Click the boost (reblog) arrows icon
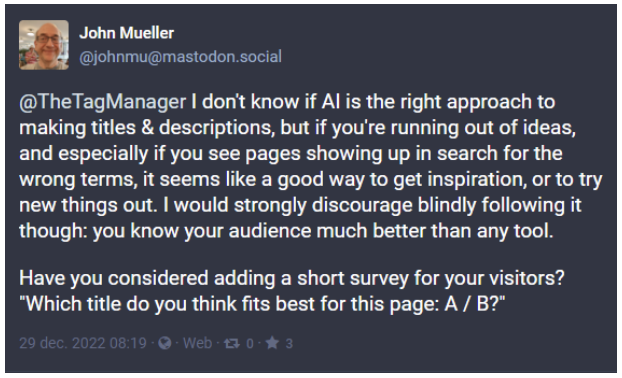 coord(232,343)
